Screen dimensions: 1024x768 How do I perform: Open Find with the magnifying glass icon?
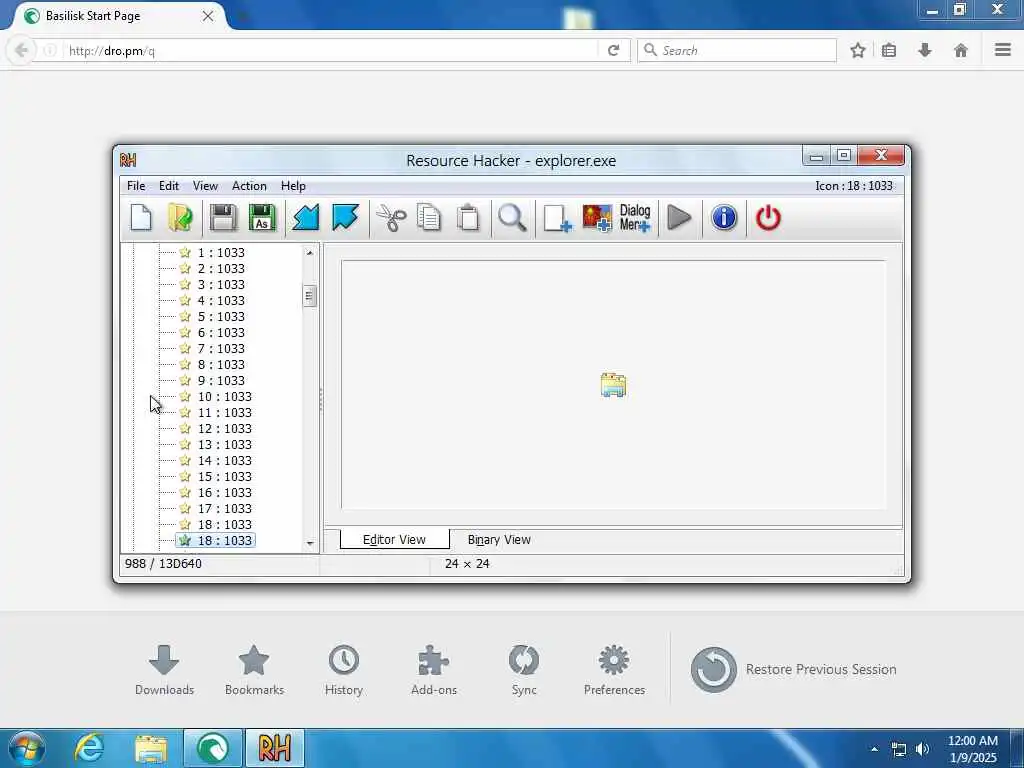(512, 218)
